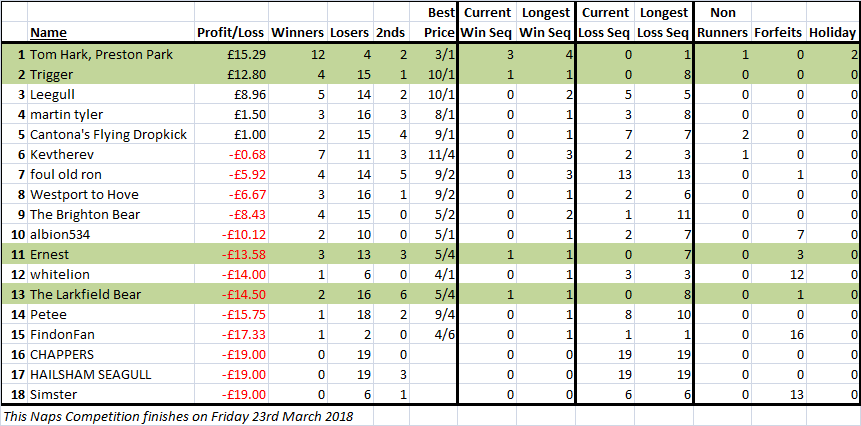Select HAILSHAM SEAGULL name cell
861x426 pixels.
pyautogui.click(x=111, y=375)
